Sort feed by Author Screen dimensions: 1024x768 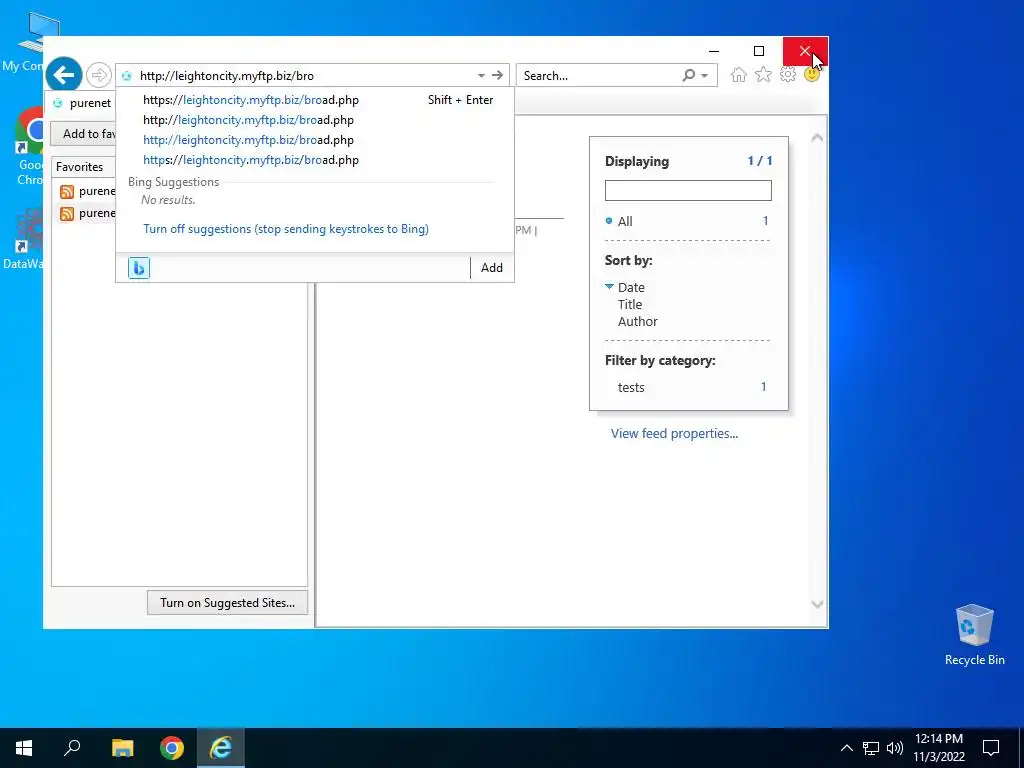click(637, 321)
